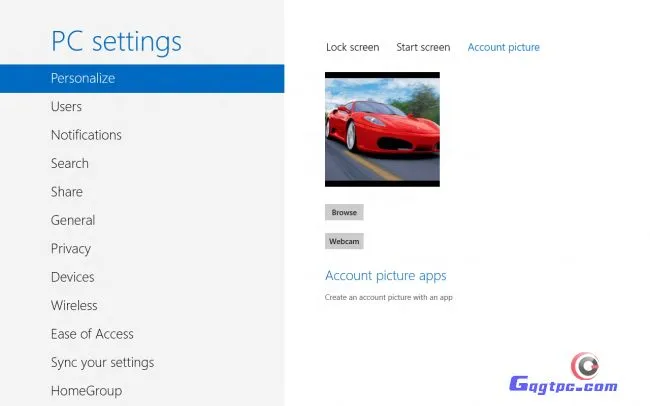Viewport: 650px width, 406px height.
Task: Click the Browse button
Action: pos(344,212)
